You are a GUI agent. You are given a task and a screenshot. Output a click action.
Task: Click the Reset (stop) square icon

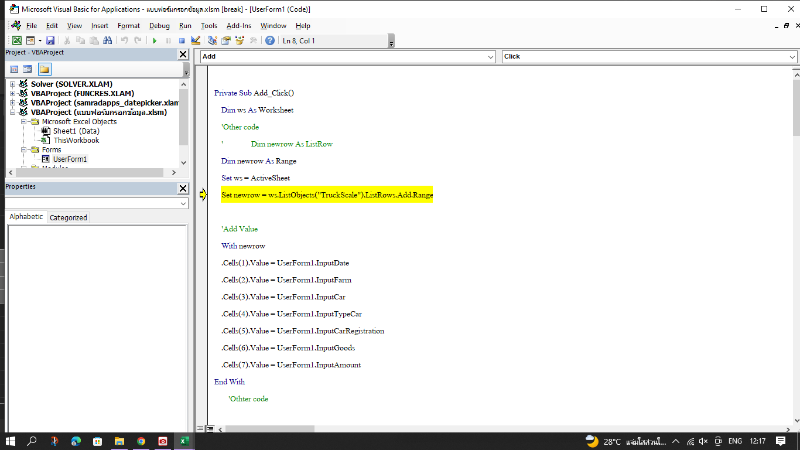point(182,41)
